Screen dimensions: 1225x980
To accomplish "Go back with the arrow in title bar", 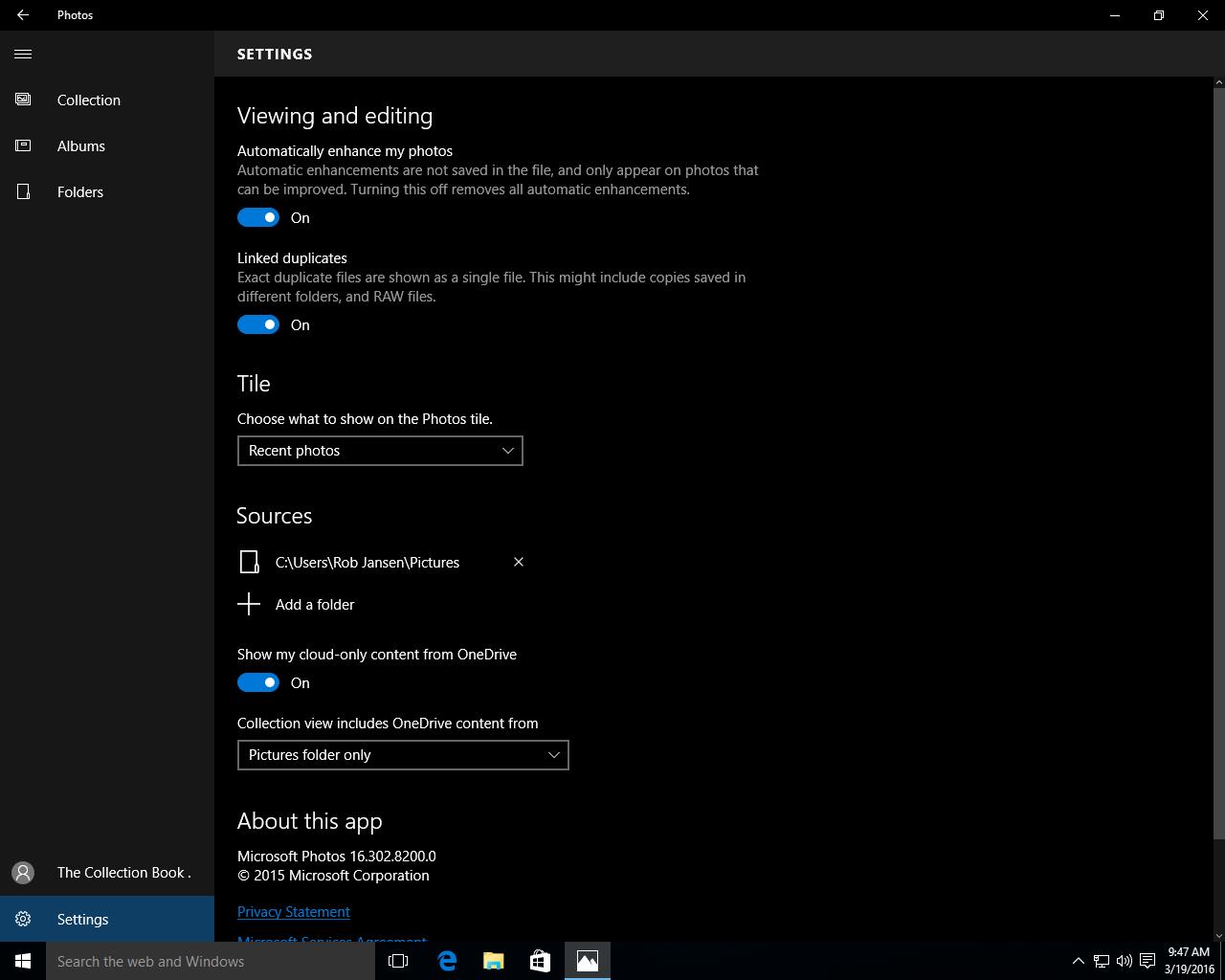I will [x=23, y=15].
